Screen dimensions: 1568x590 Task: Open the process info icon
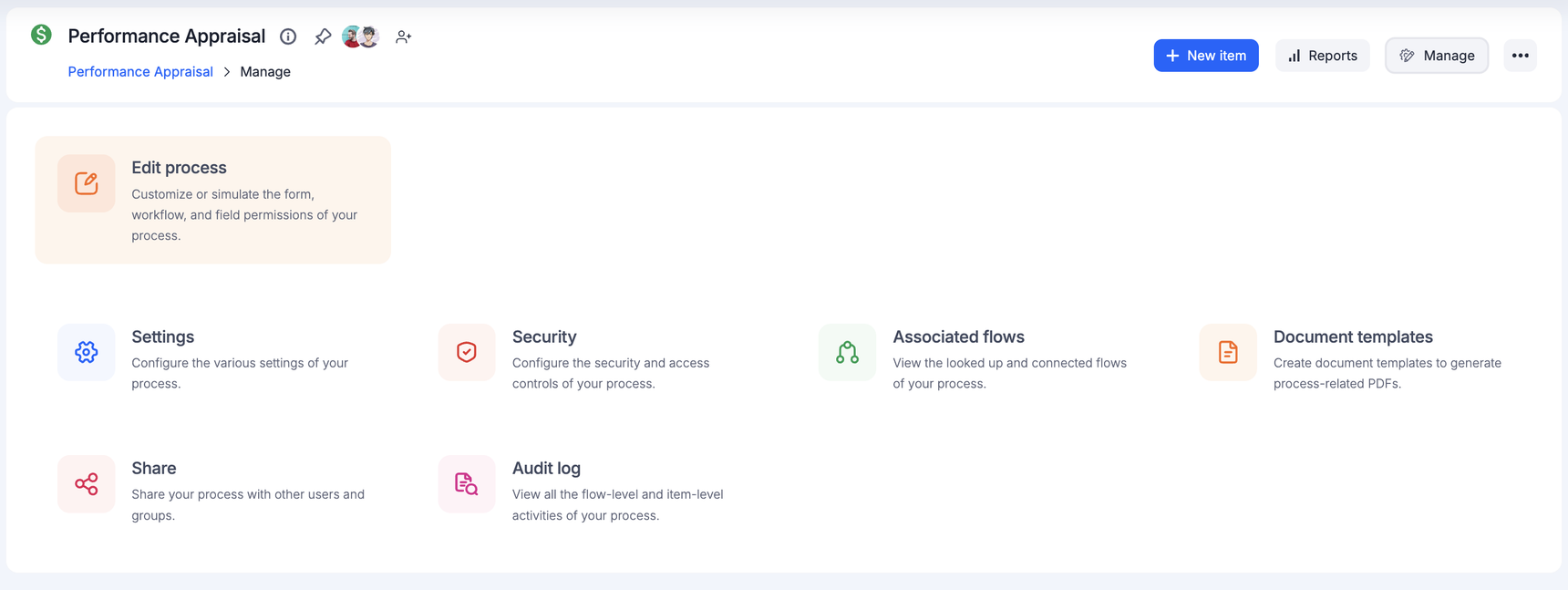click(288, 36)
